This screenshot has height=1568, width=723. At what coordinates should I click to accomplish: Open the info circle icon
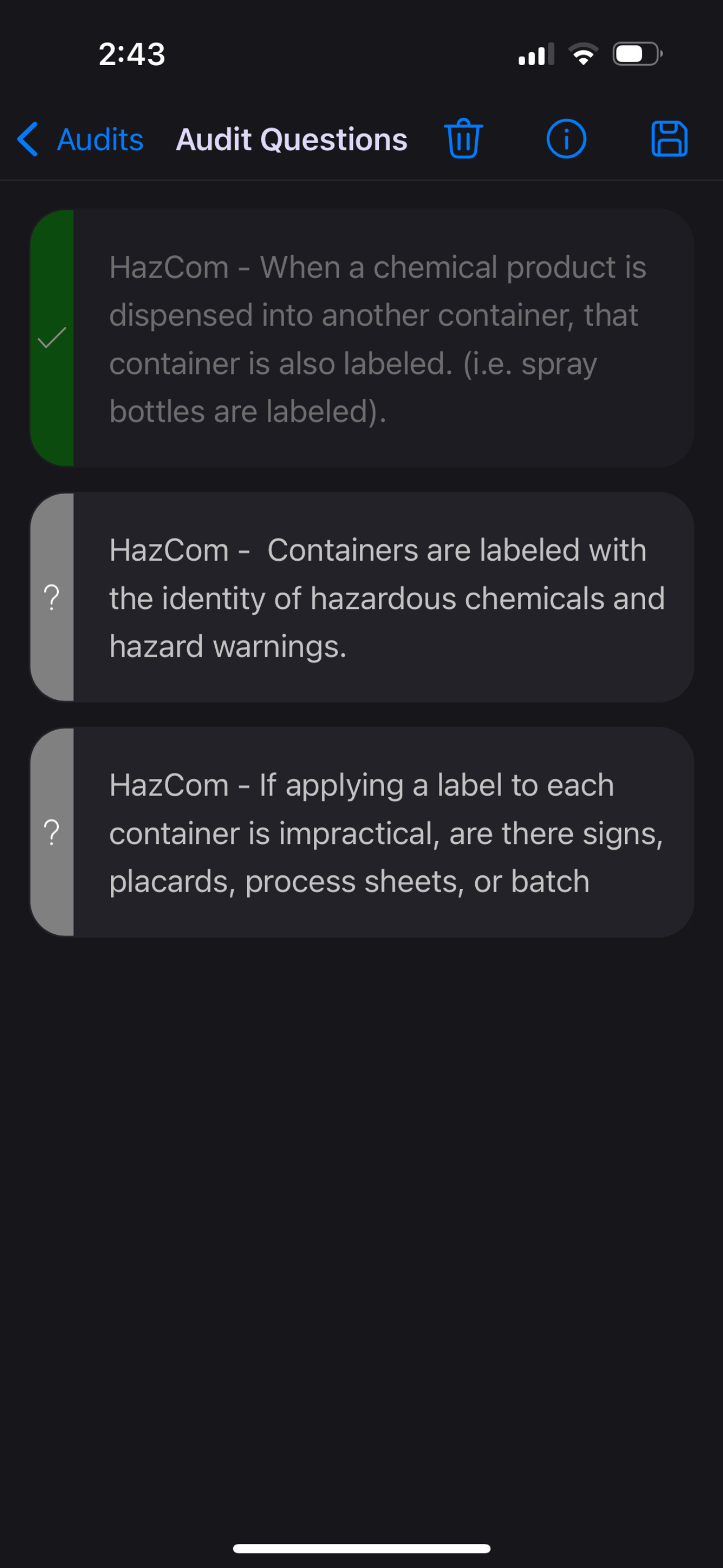(x=566, y=139)
